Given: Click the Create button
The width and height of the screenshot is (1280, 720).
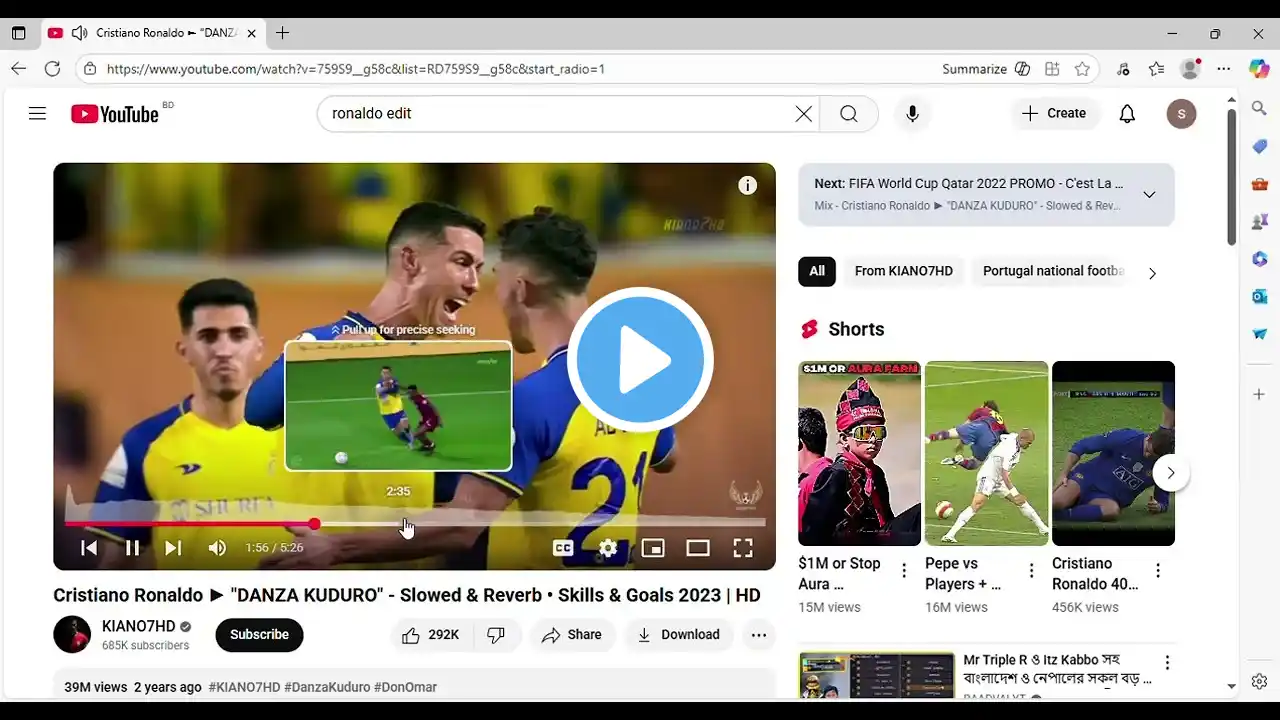Looking at the screenshot, I should (1054, 114).
